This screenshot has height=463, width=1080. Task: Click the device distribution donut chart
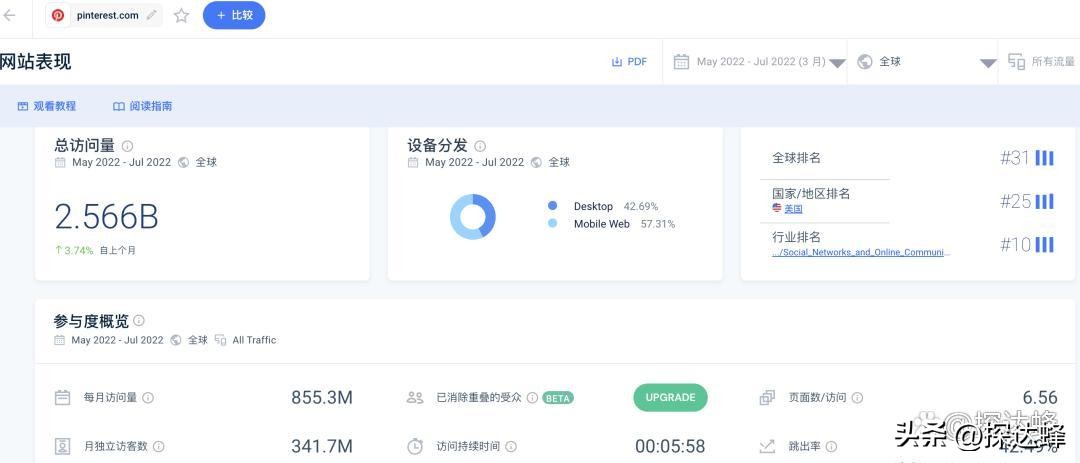click(x=472, y=216)
